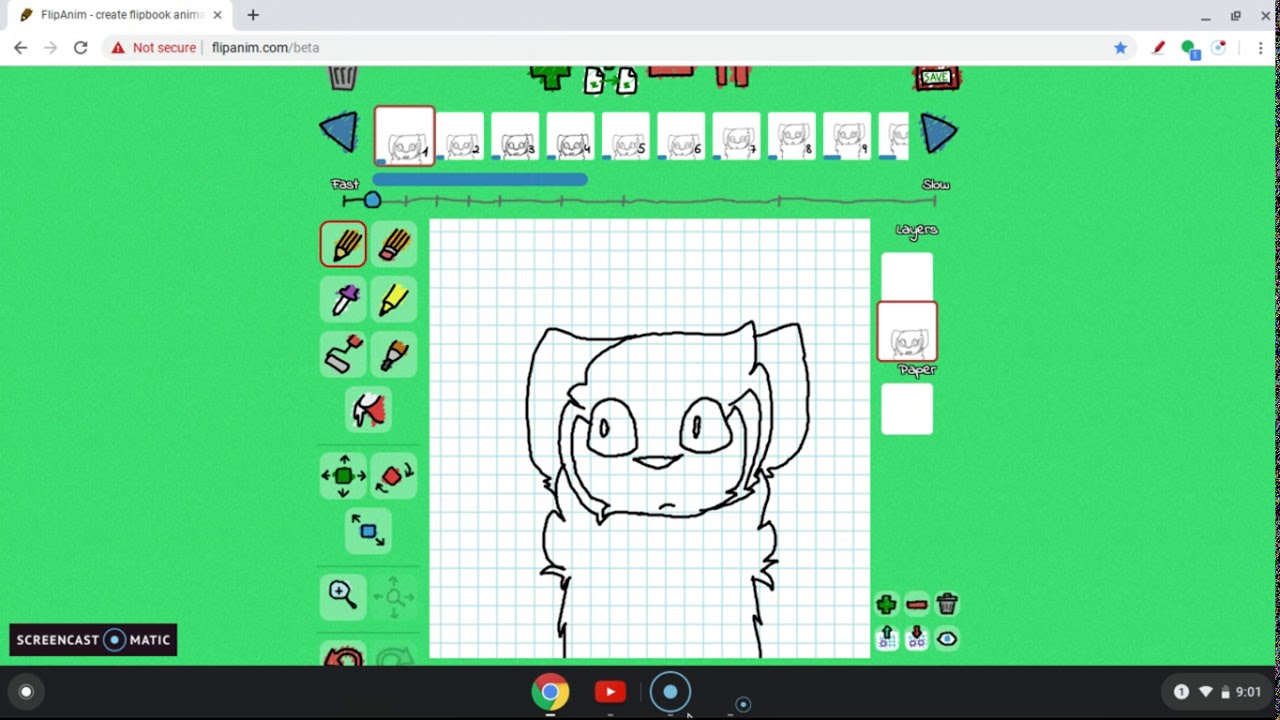
Task: Open a new browser tab
Action: click(253, 15)
